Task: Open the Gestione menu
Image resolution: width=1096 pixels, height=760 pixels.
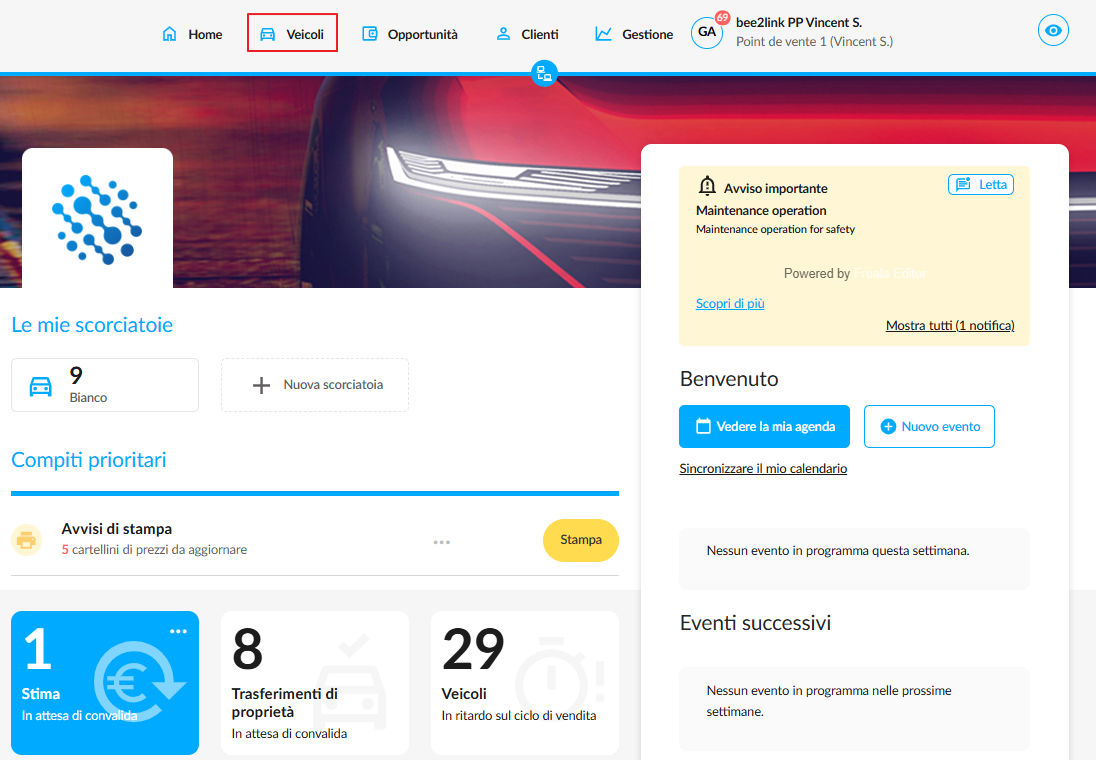Action: (633, 34)
